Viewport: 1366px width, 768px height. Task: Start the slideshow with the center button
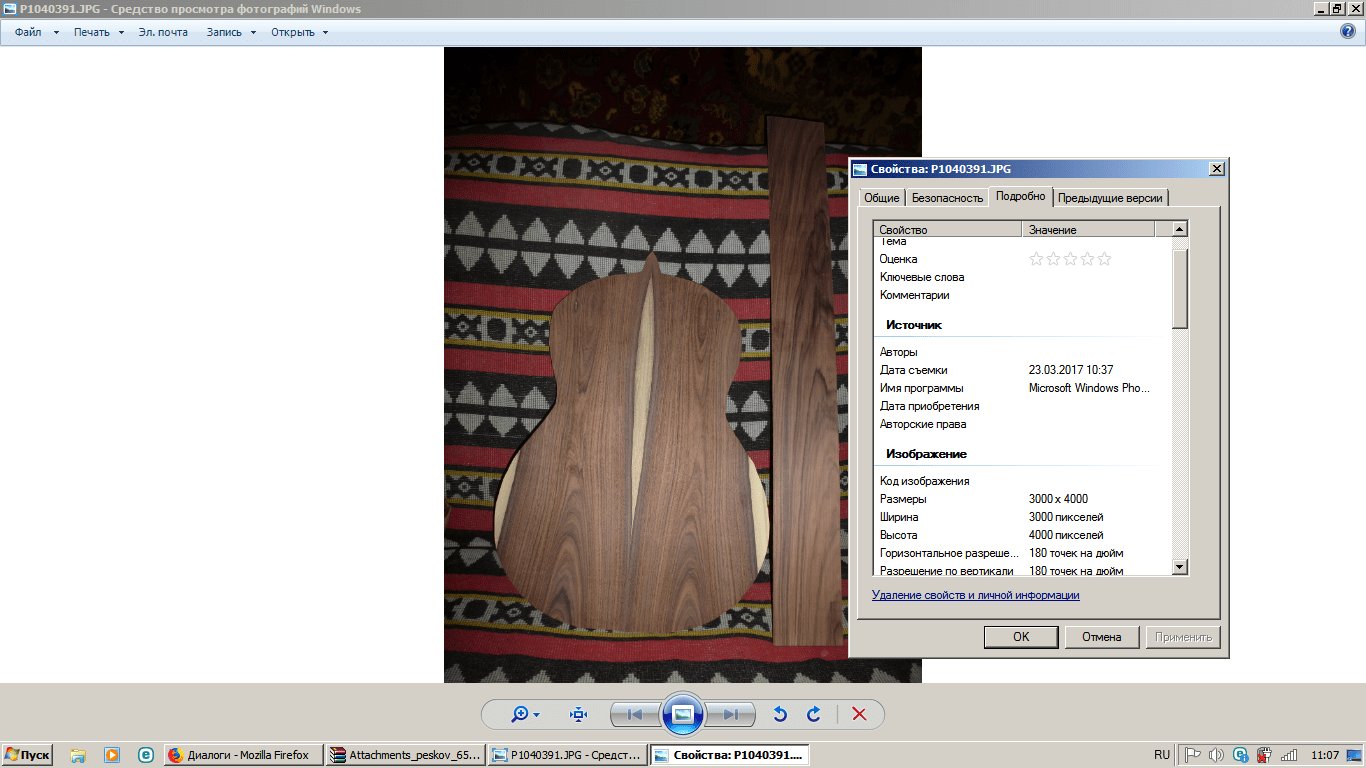pyautogui.click(x=683, y=714)
